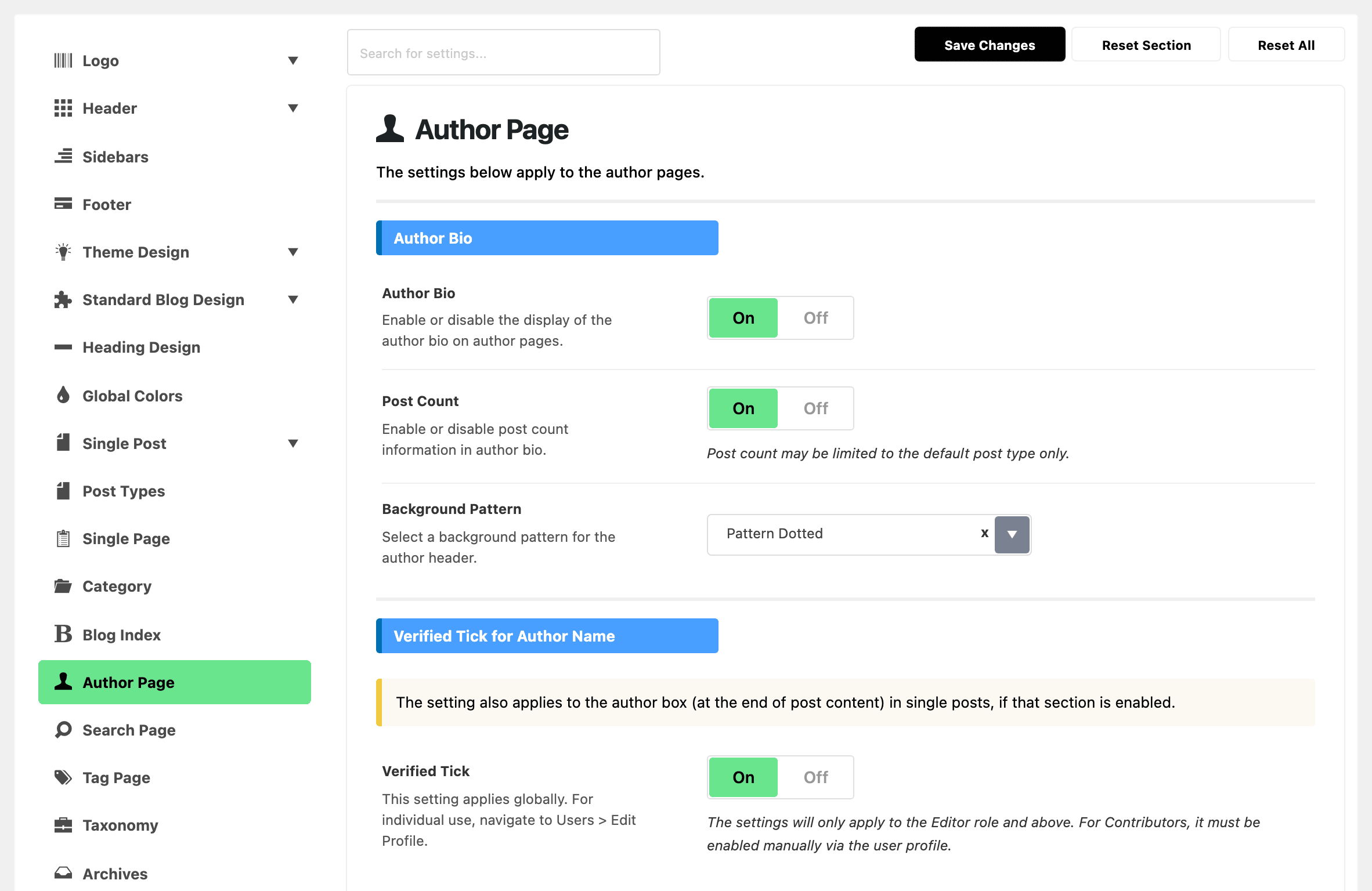The image size is (1372, 891).
Task: Click the Logo barcode icon
Action: 63,60
